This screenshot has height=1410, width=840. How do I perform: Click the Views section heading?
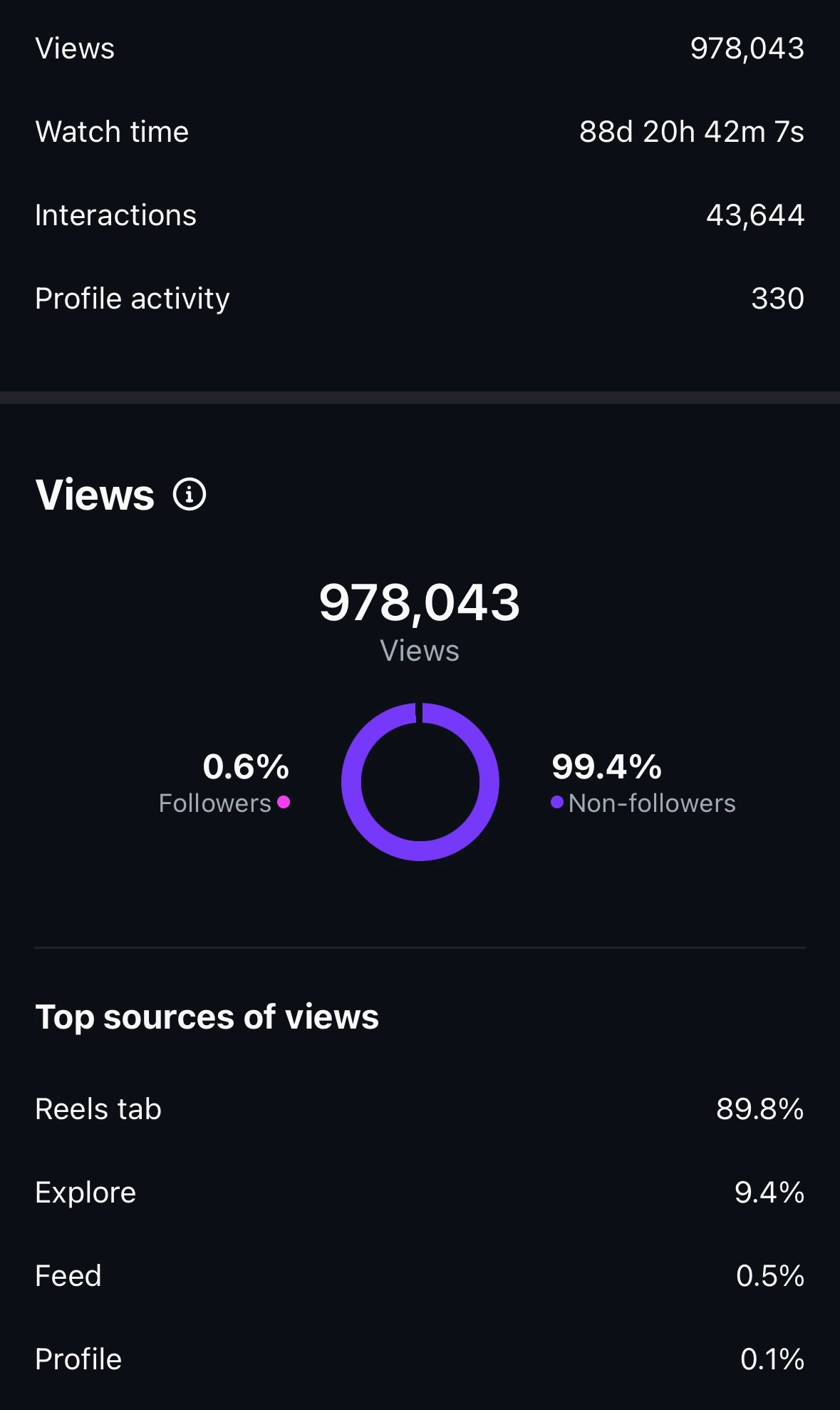[95, 495]
